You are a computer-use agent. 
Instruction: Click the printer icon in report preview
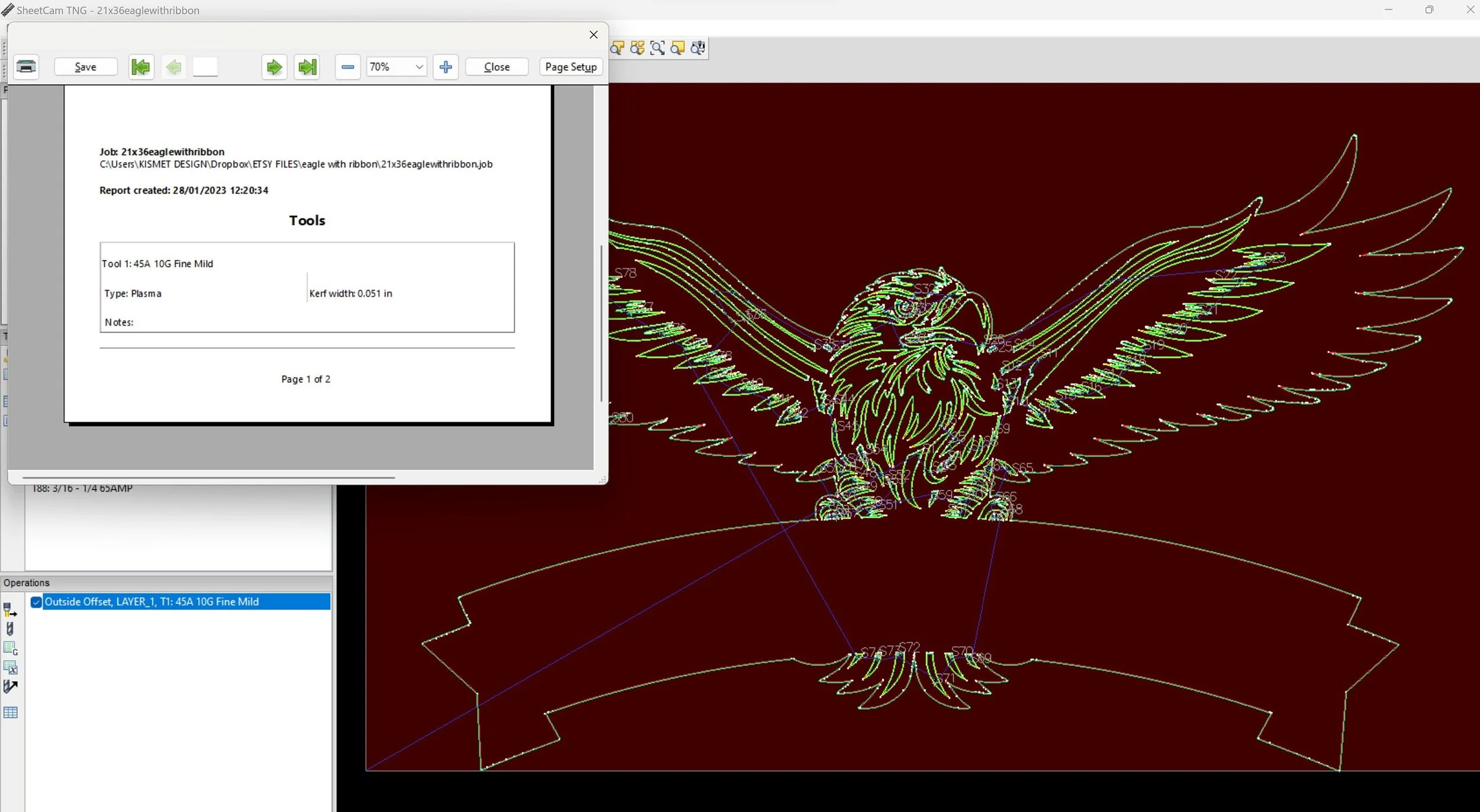click(26, 66)
